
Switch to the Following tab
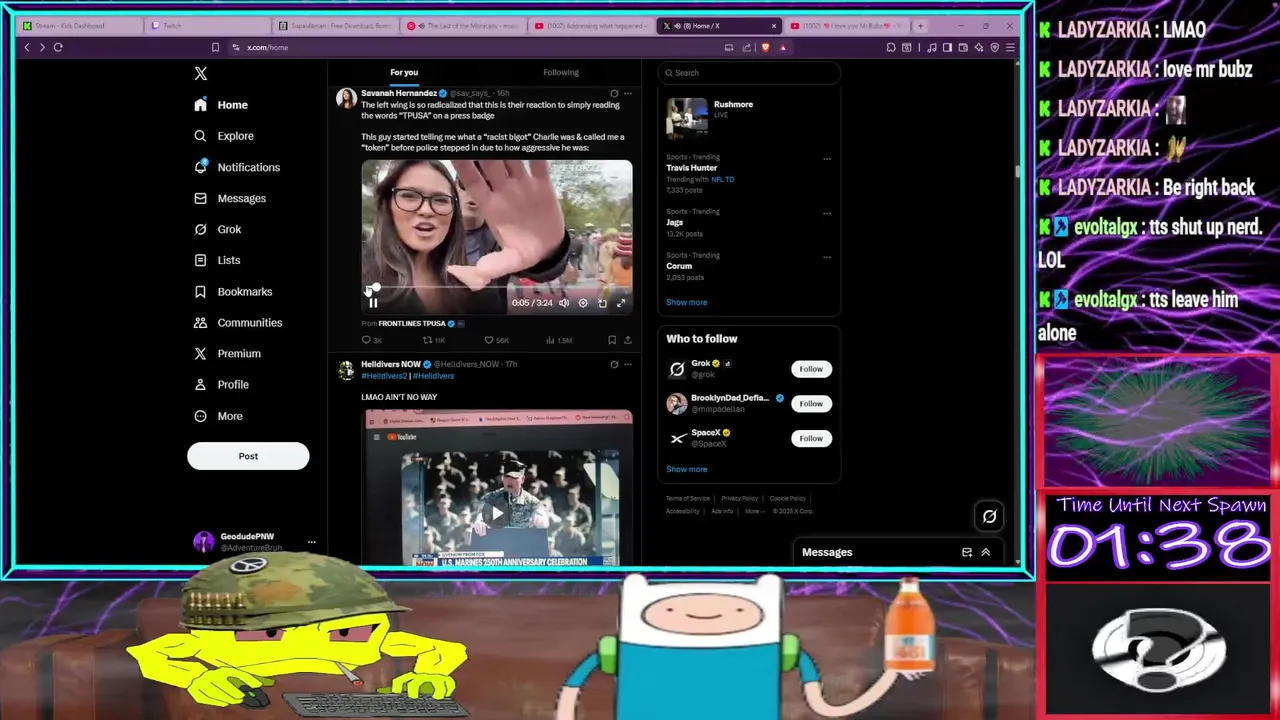(561, 72)
